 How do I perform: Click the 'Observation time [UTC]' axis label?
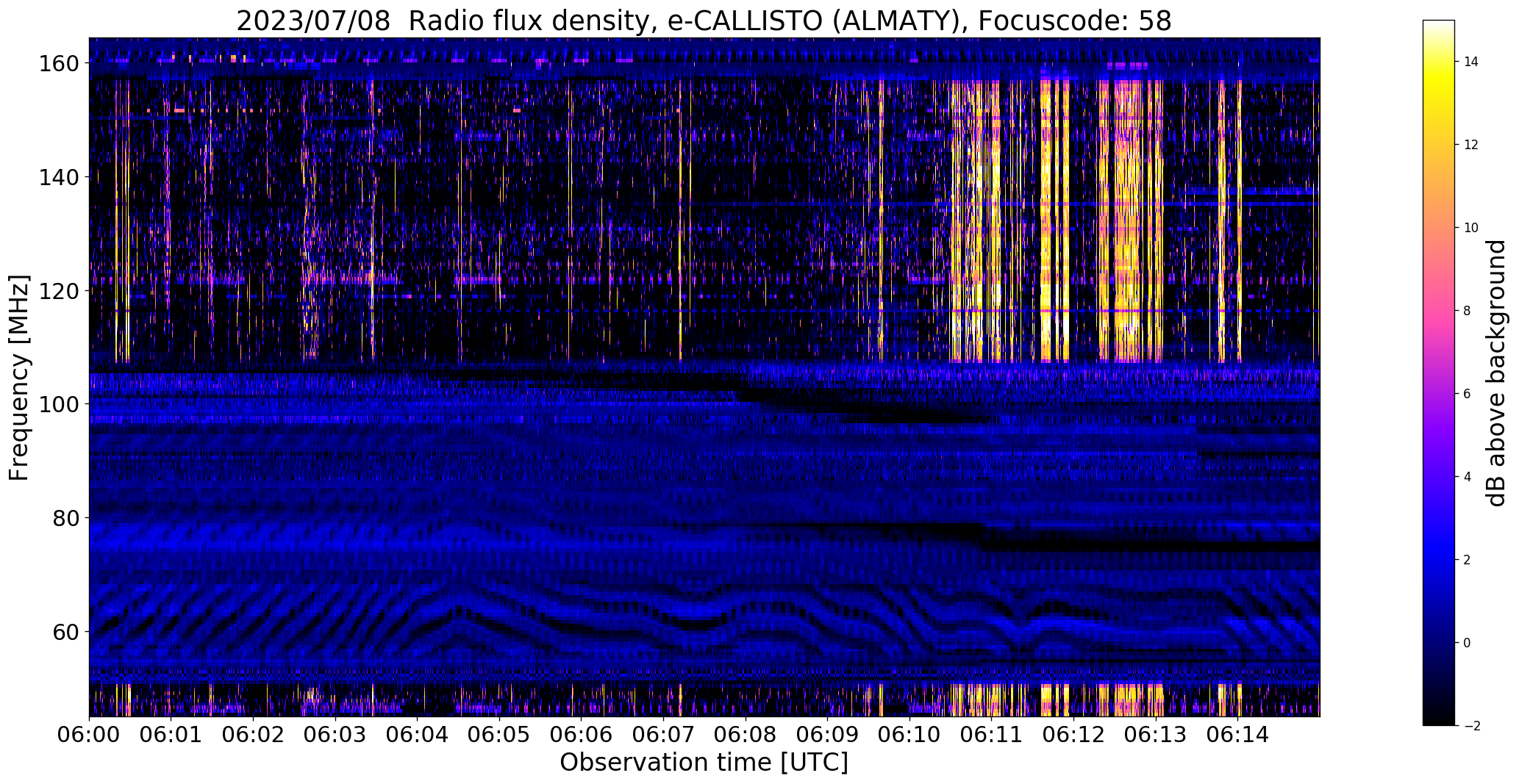(704, 763)
